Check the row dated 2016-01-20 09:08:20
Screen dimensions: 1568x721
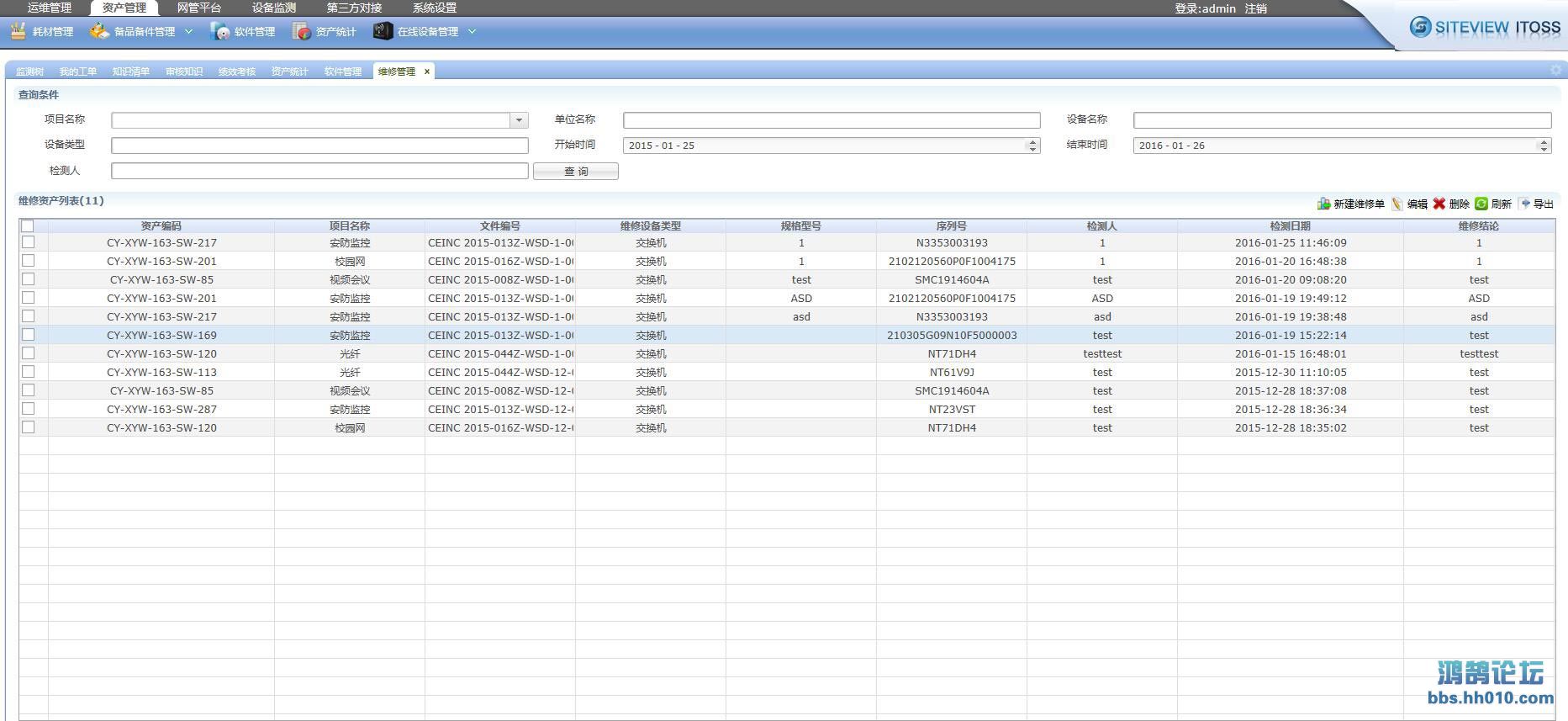pyautogui.click(x=28, y=279)
